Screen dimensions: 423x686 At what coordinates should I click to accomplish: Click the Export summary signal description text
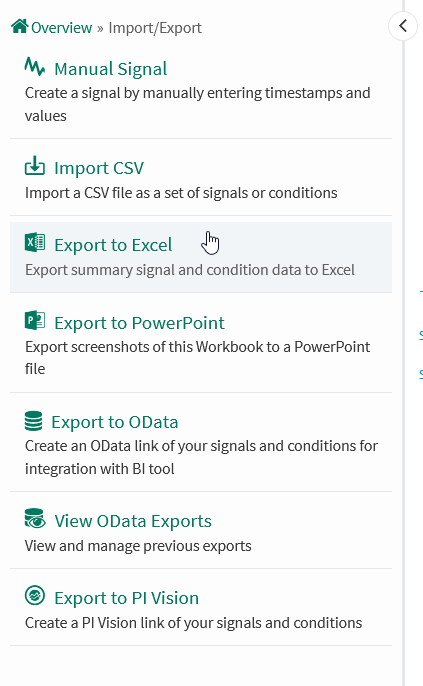(x=189, y=270)
